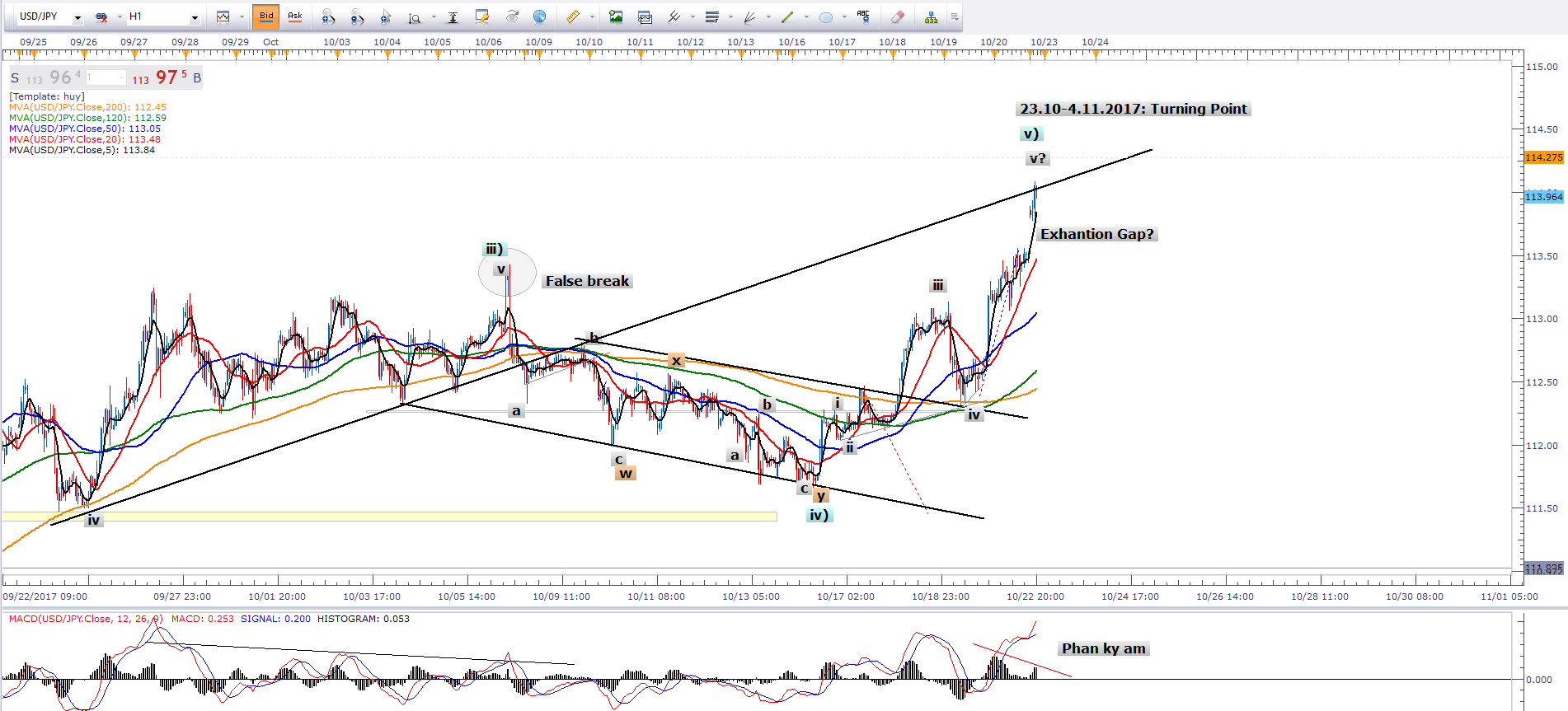Viewport: 1568px width, 711px height.
Task: Toggle Ask price display
Action: click(294, 16)
